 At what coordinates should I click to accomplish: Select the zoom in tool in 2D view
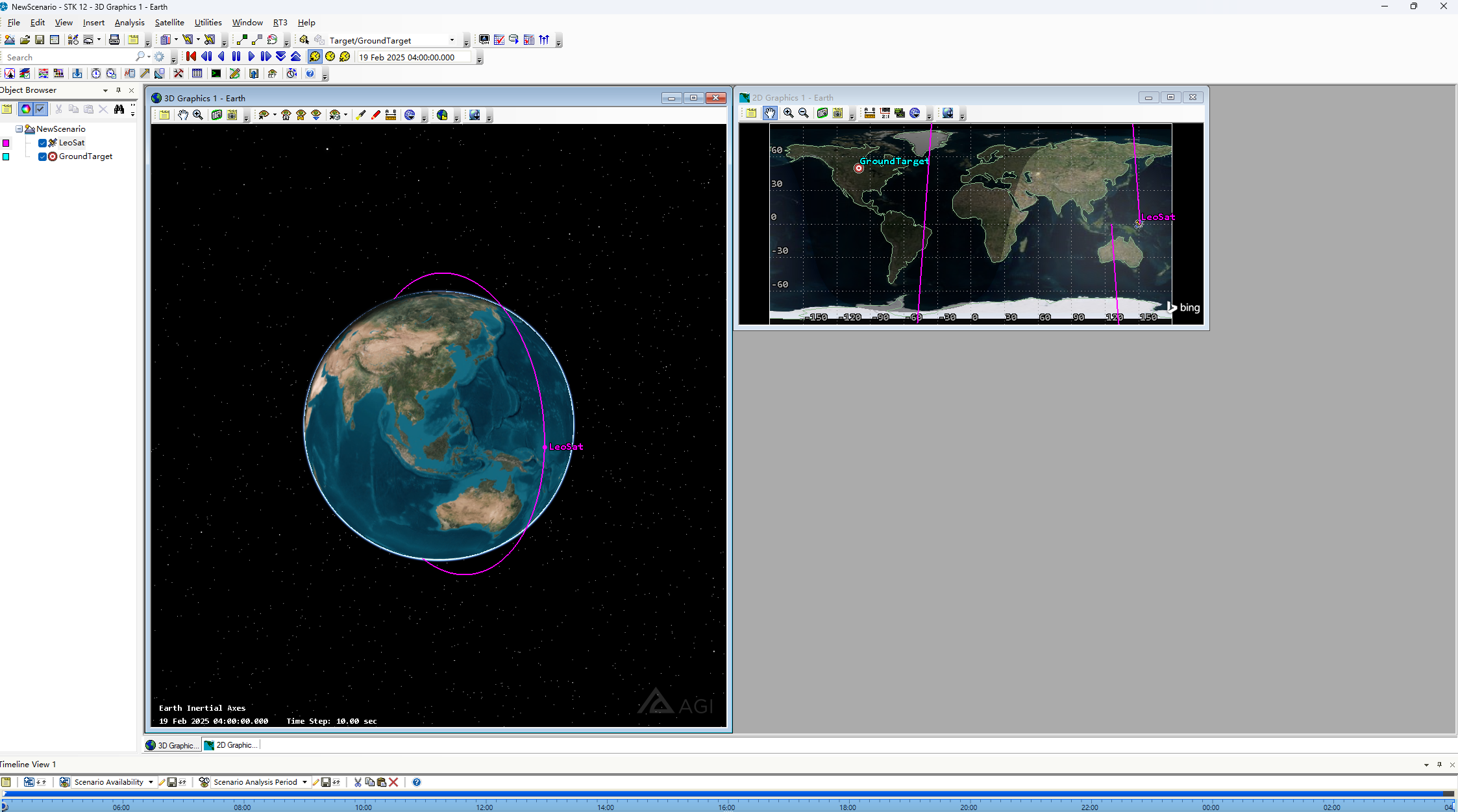788,113
